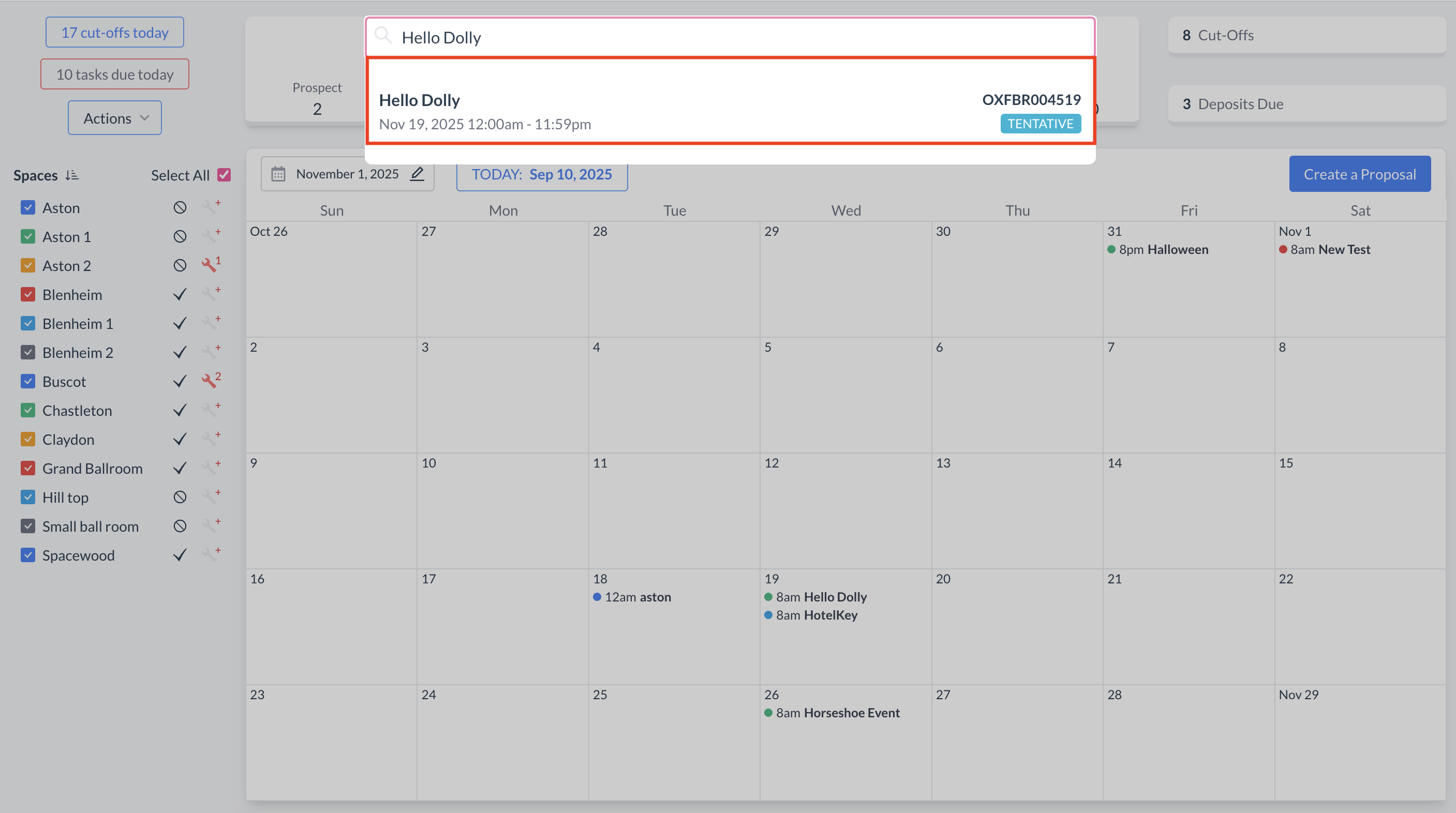
Task: Click the pencil edit icon next to date
Action: tap(417, 173)
